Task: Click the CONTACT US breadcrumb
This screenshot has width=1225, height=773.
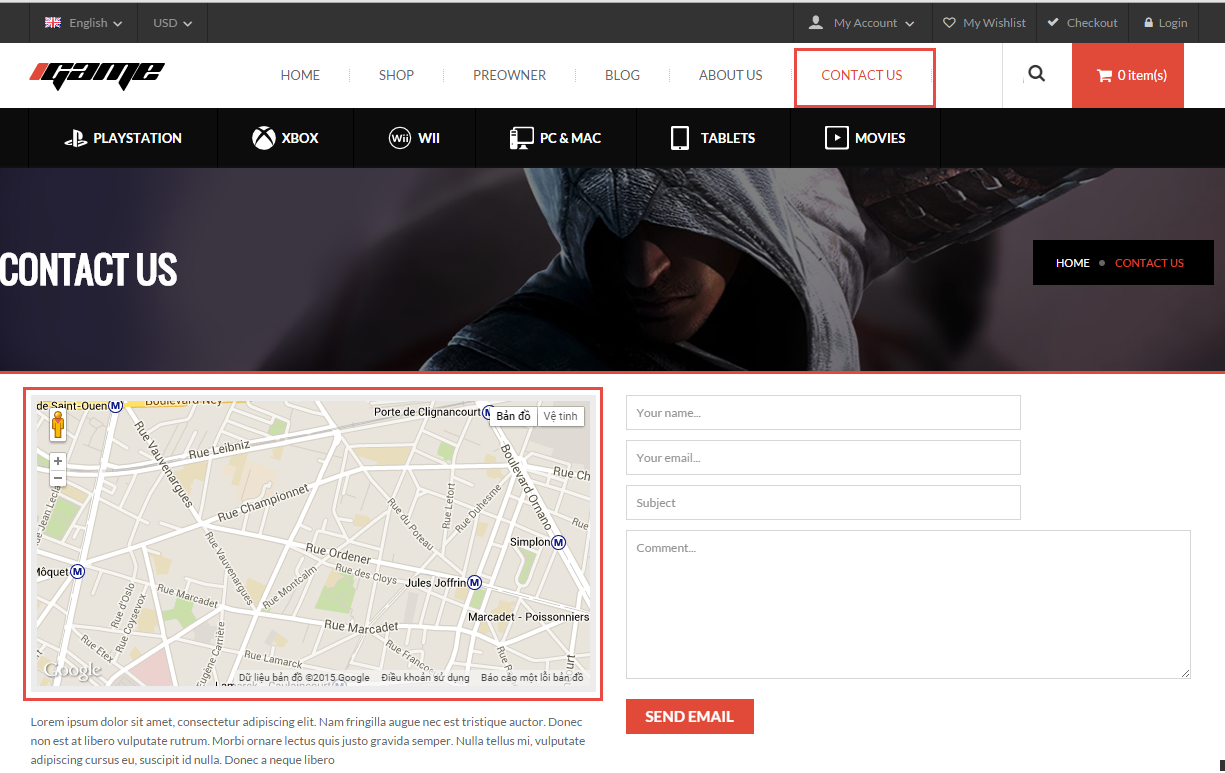Action: click(x=1149, y=263)
